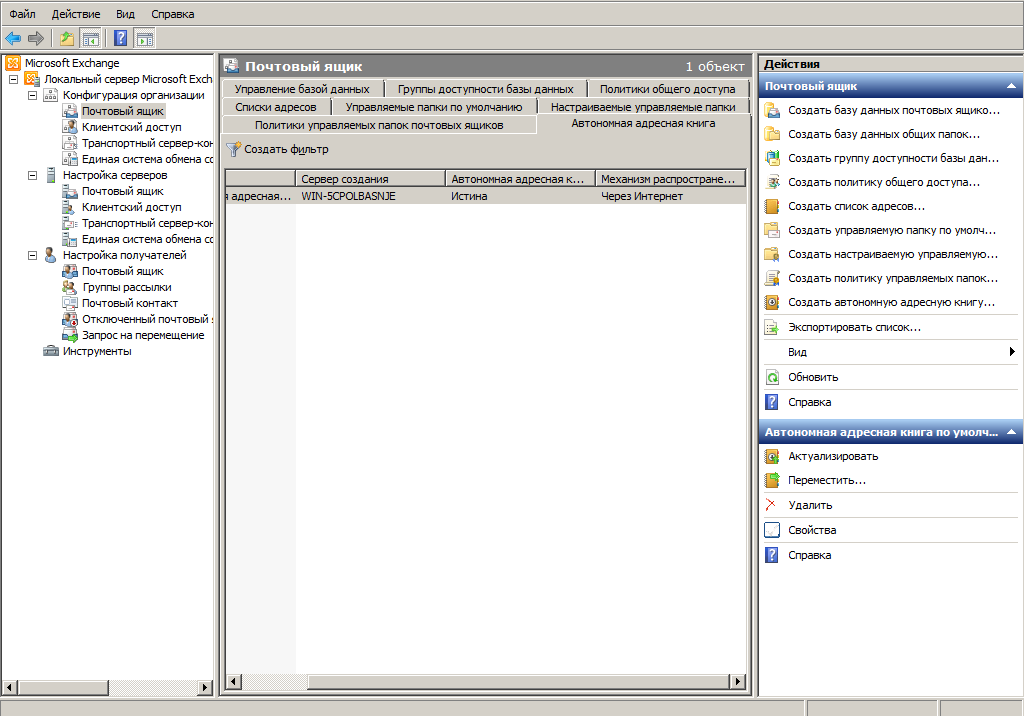The height and width of the screenshot is (716, 1024).
Task: Click the blue Help toolbar icon
Action: point(120,38)
